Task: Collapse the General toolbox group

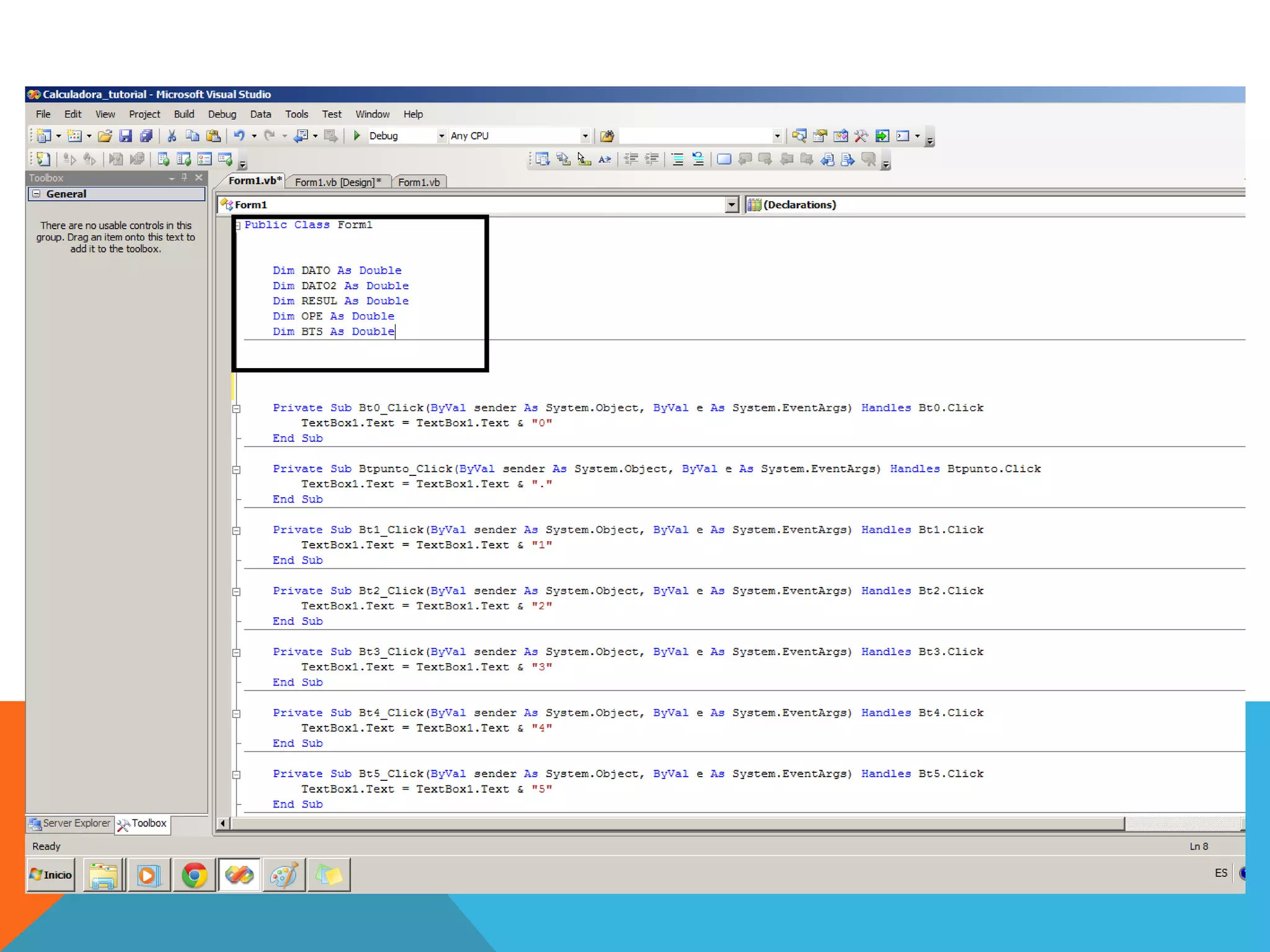Action: 37,194
